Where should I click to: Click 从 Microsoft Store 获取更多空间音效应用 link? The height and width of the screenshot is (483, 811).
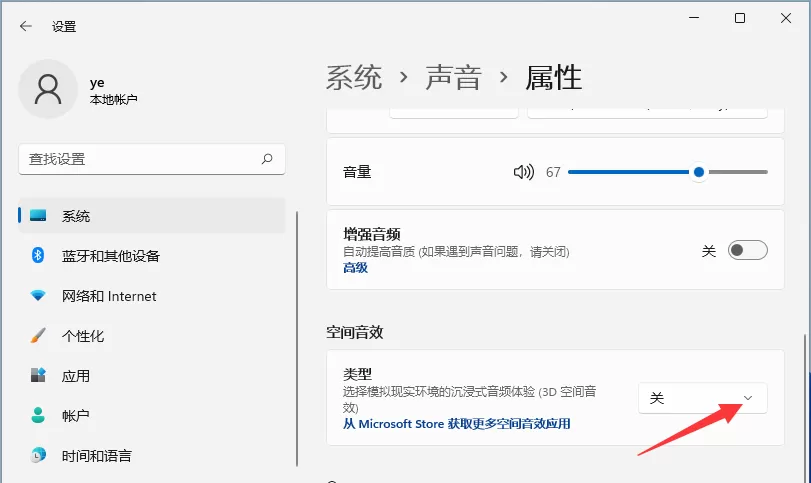[456, 424]
